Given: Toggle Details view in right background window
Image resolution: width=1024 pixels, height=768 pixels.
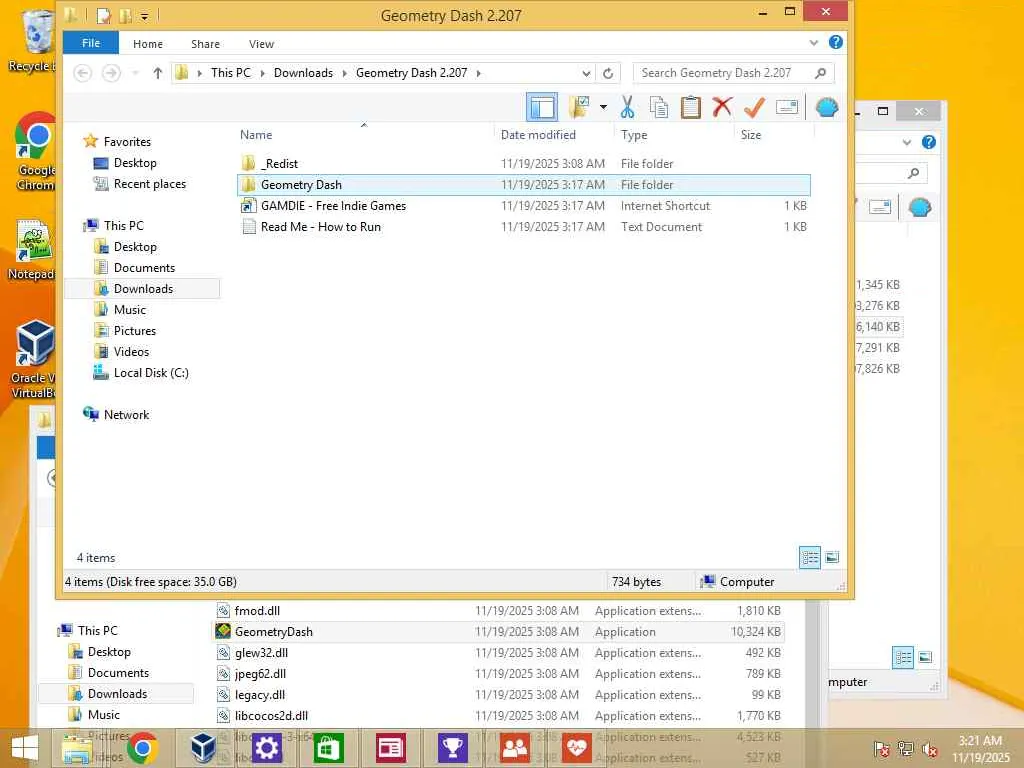Looking at the screenshot, I should [903, 657].
